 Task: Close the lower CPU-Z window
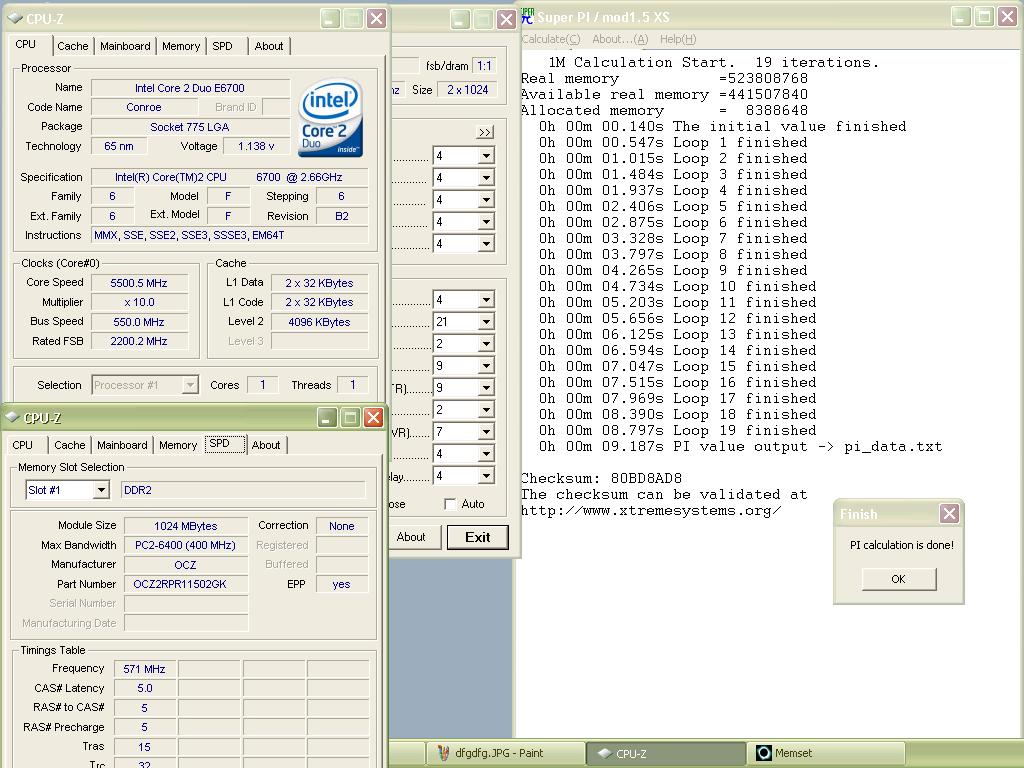[374, 418]
